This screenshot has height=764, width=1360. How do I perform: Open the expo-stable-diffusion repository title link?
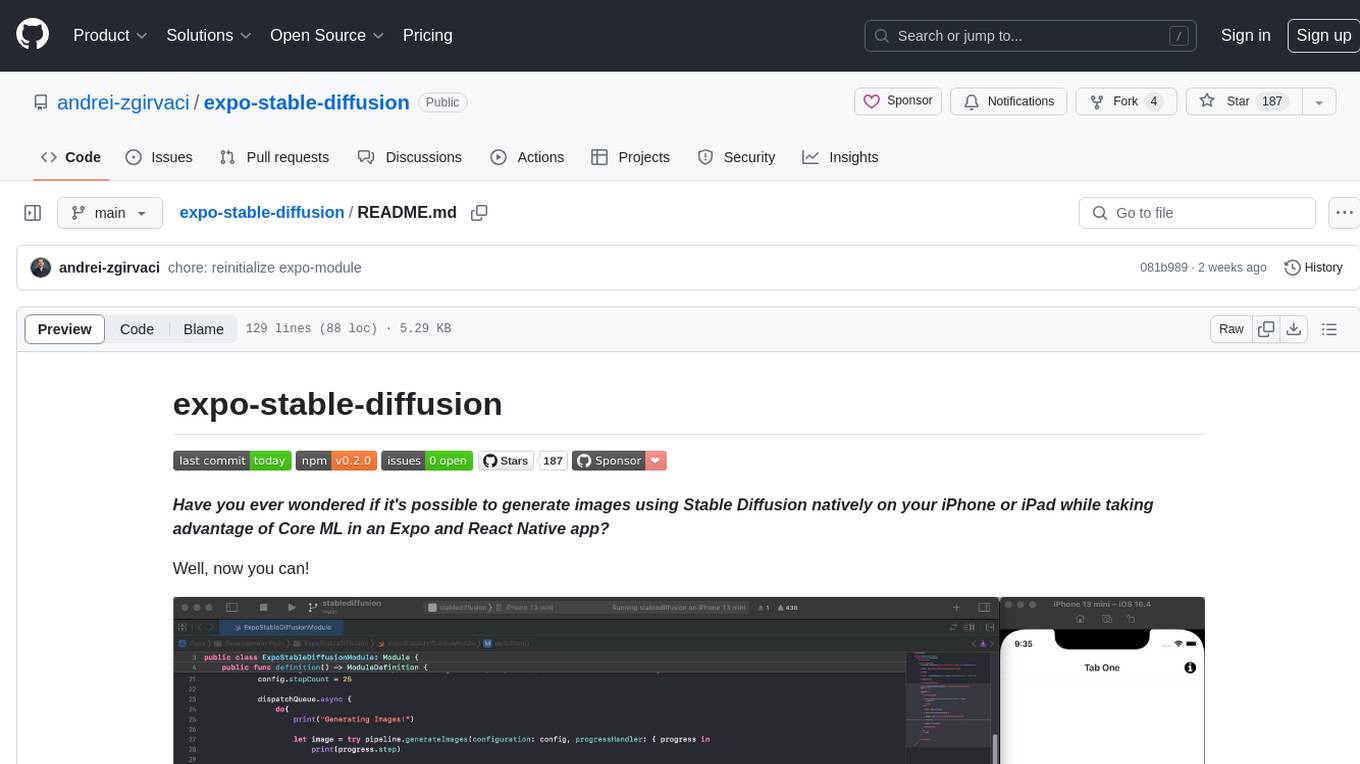(306, 102)
